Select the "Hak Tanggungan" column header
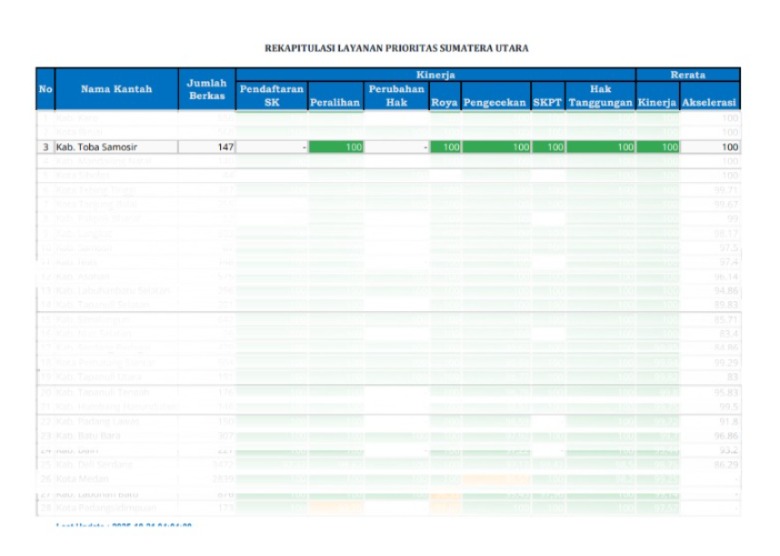This screenshot has width=780, height=556. click(x=600, y=96)
